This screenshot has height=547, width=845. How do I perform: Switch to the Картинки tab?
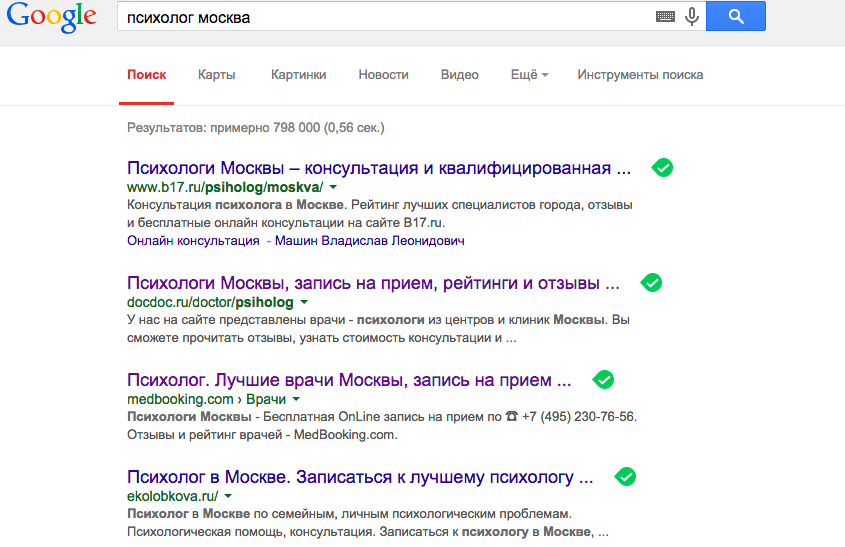point(299,75)
